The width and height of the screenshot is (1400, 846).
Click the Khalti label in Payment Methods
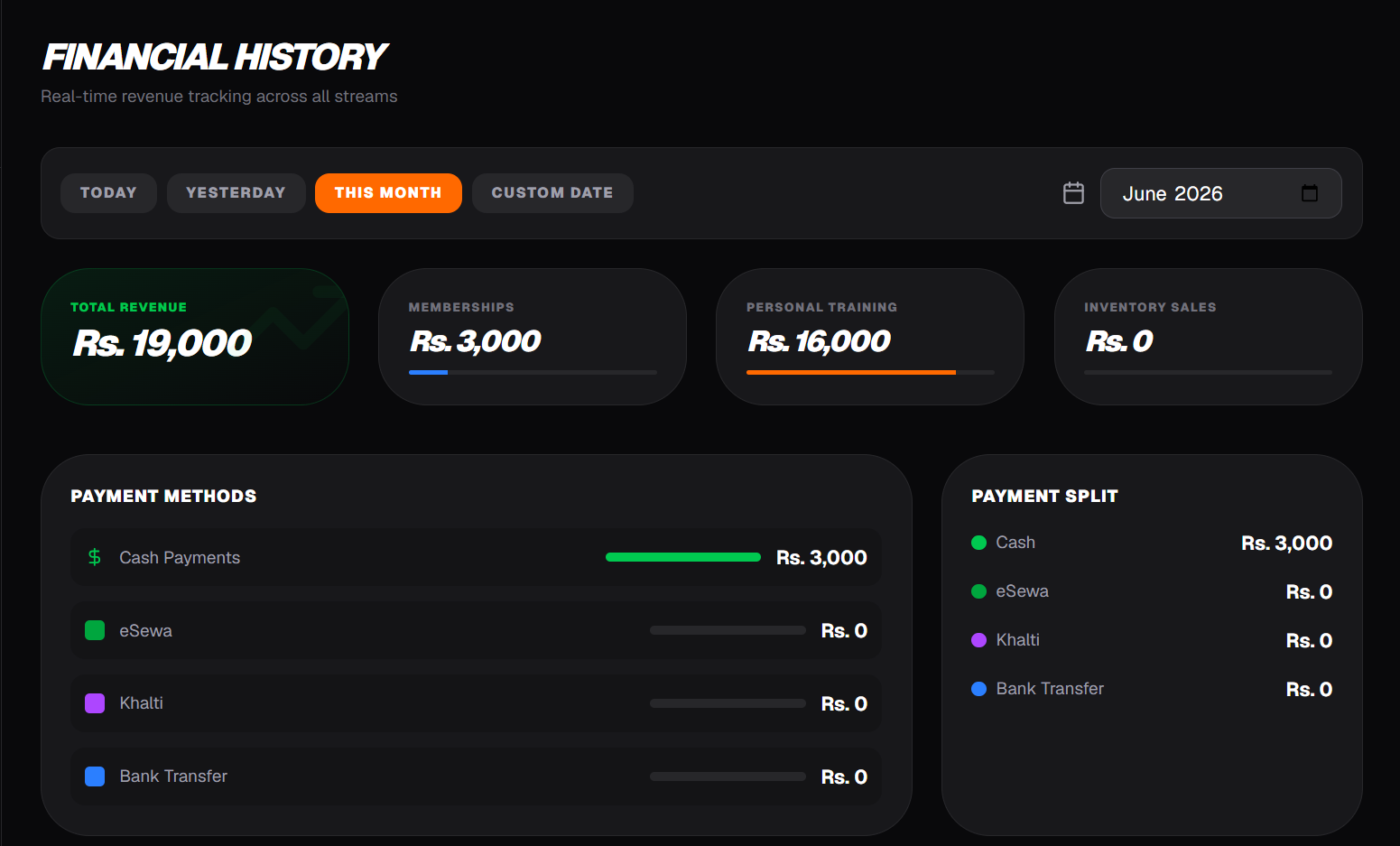(x=141, y=703)
